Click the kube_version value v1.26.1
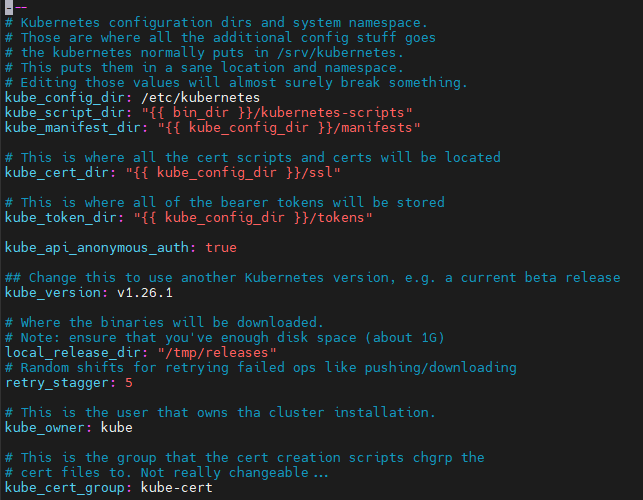Image resolution: width=643 pixels, height=500 pixels. 145,293
